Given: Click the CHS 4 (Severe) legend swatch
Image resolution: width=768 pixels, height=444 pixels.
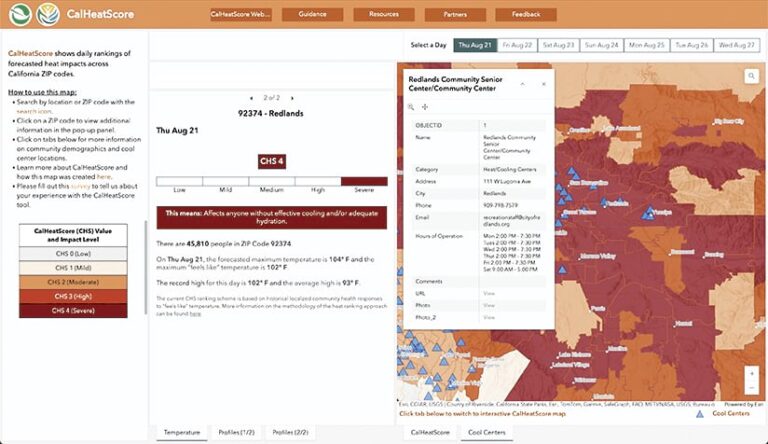Looking at the screenshot, I should (73, 311).
